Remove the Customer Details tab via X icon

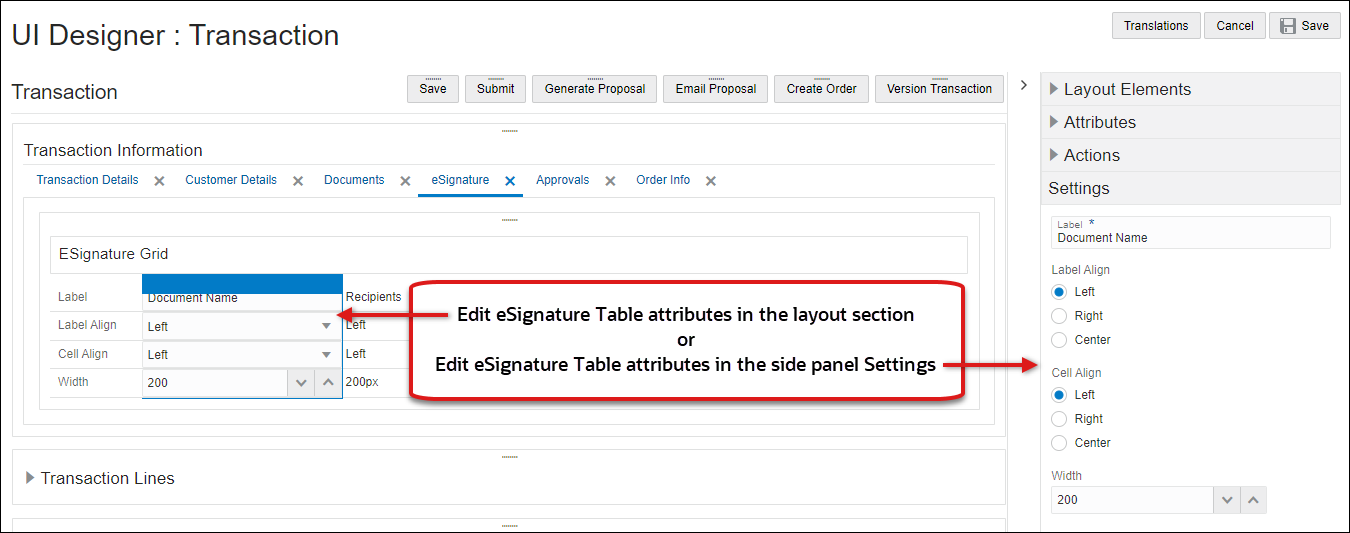[298, 181]
